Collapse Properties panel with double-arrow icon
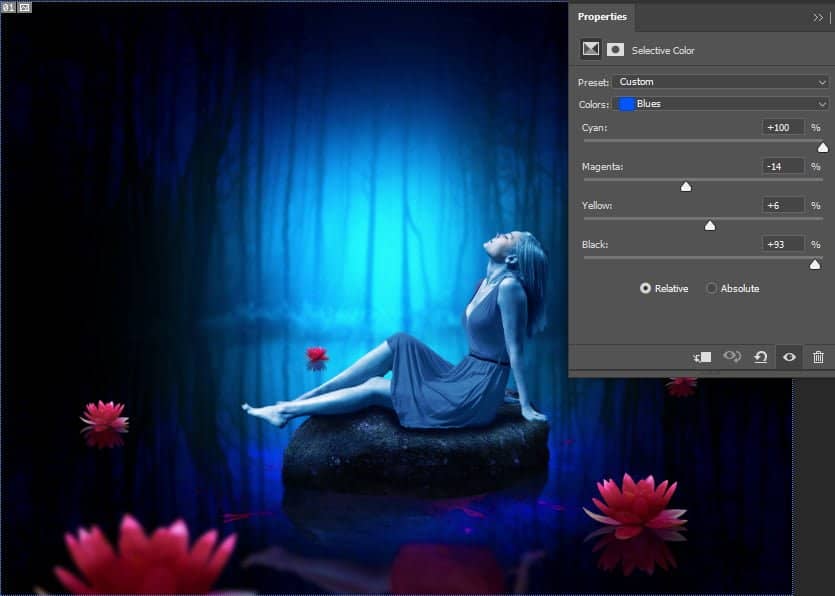The height and width of the screenshot is (596, 835). (818, 17)
